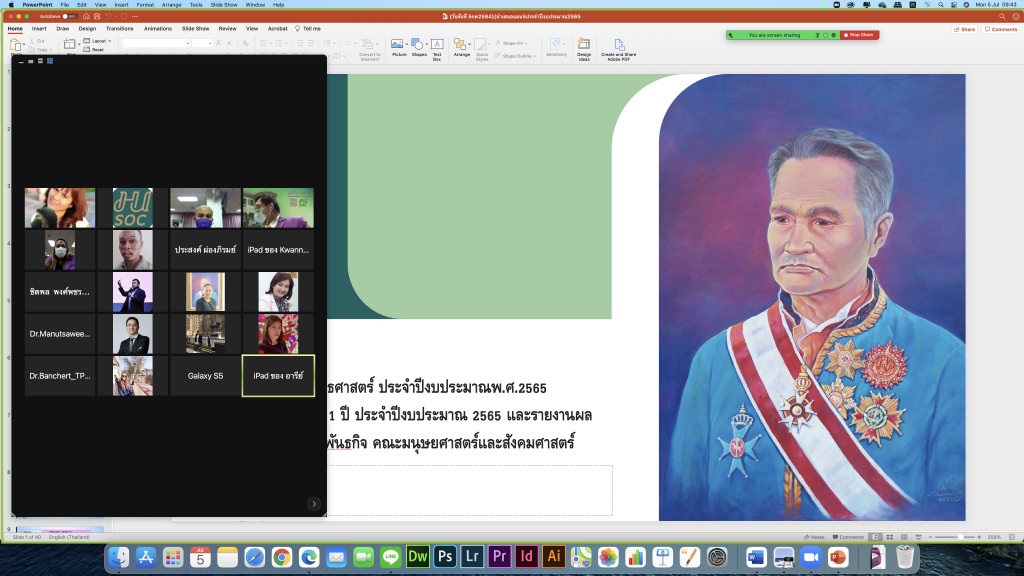Click the HU SOC logo participant tile
The image size is (1024, 576).
click(133, 208)
